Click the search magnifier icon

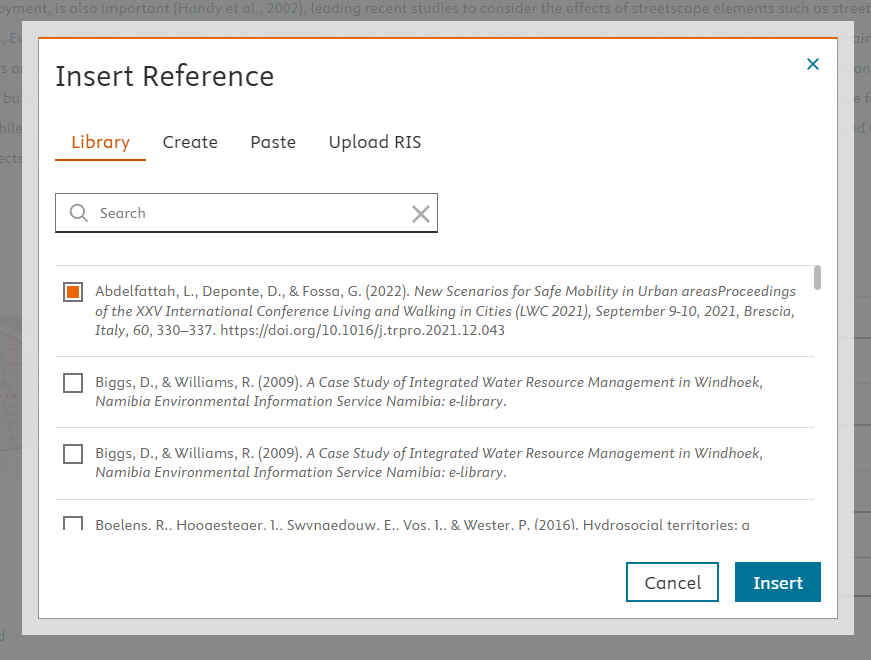click(x=78, y=212)
